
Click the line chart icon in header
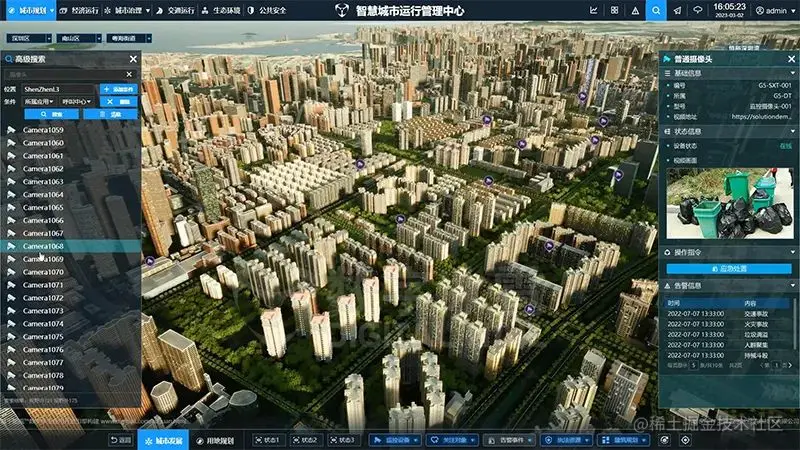[x=594, y=10]
